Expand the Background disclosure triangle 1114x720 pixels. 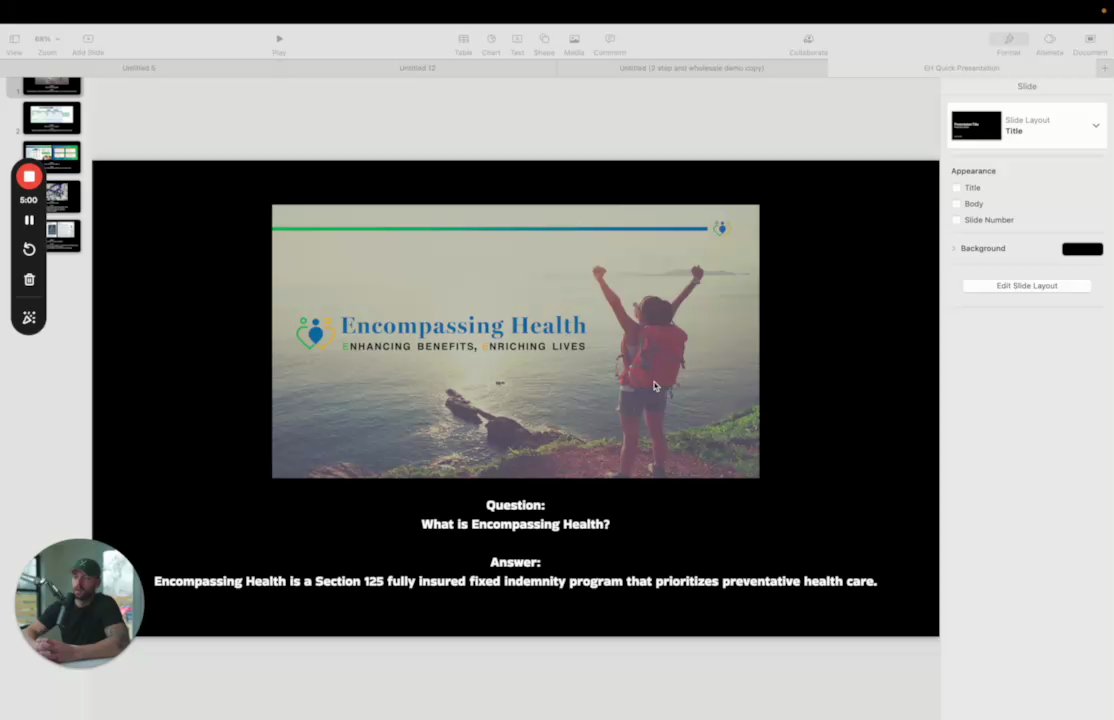[953, 249]
